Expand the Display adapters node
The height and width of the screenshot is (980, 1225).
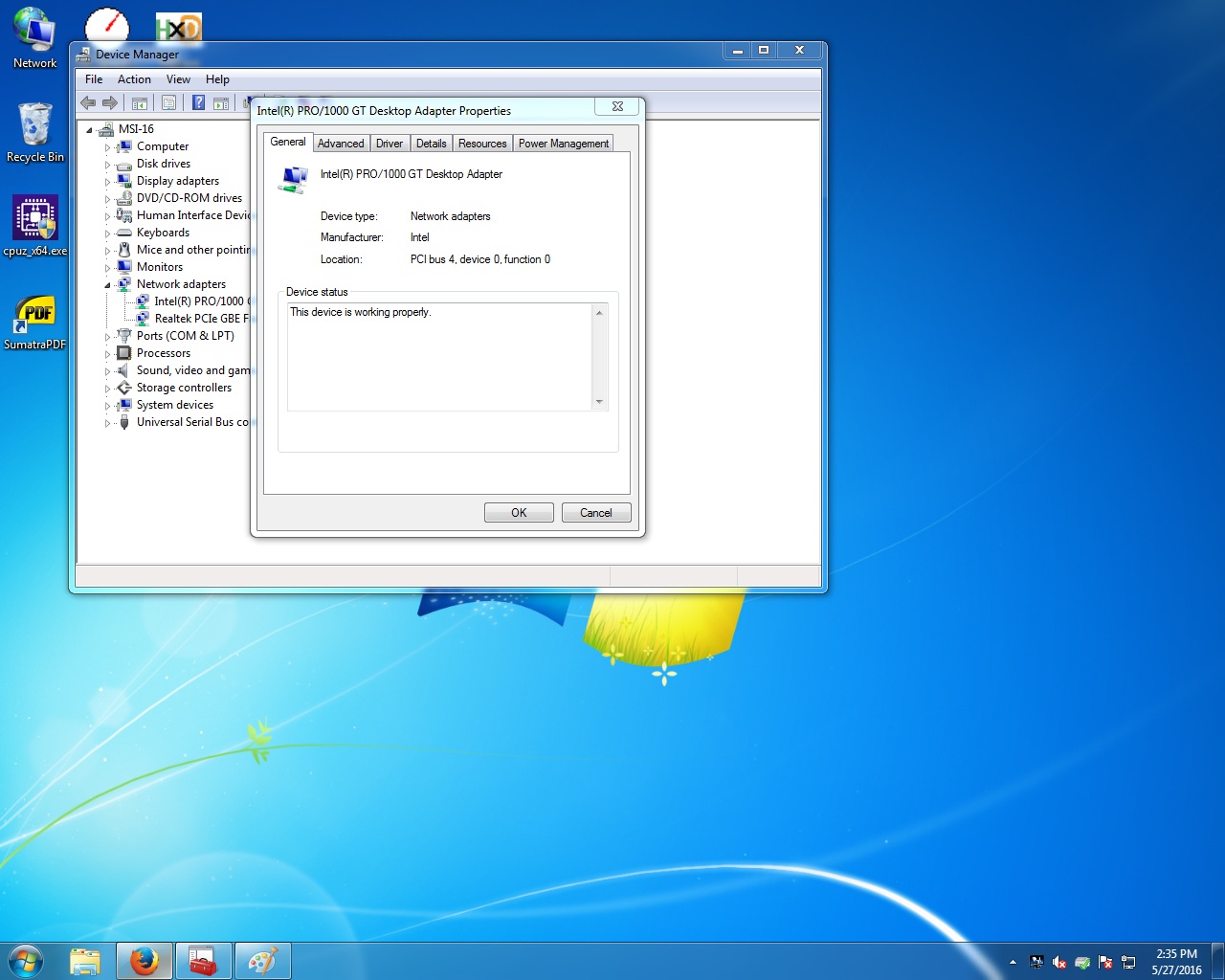tap(107, 182)
